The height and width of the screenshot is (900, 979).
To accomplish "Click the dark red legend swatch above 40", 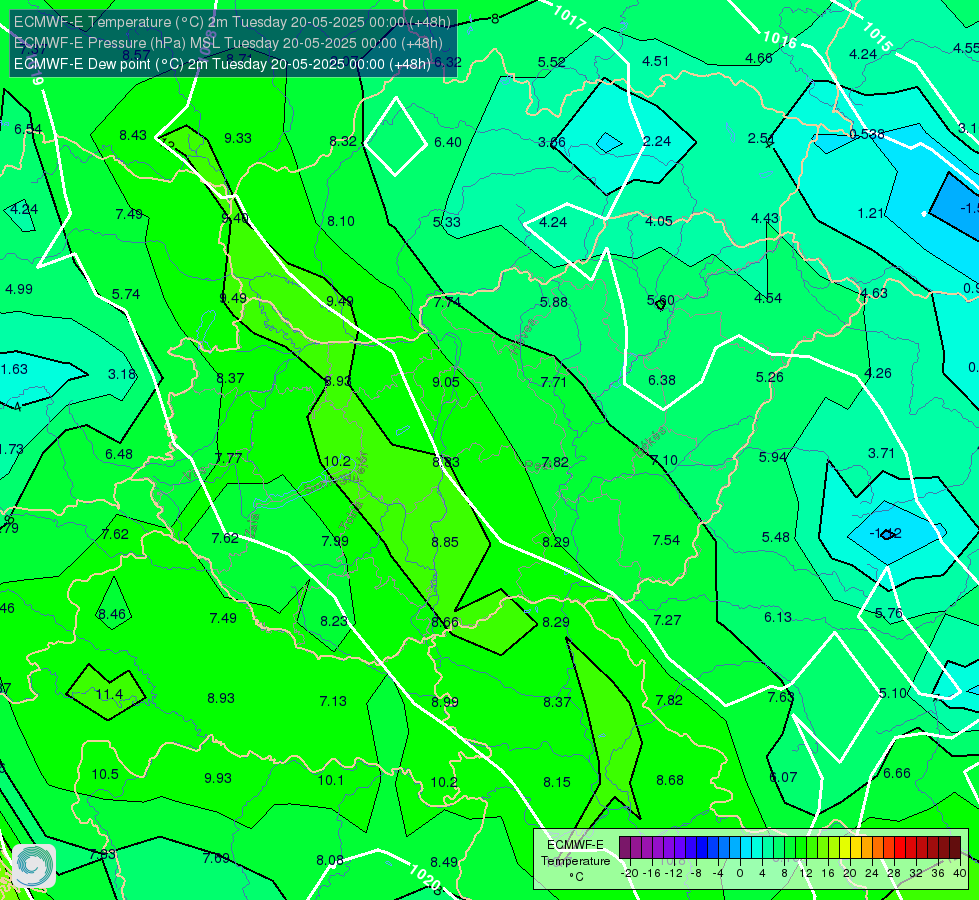I will [x=955, y=848].
